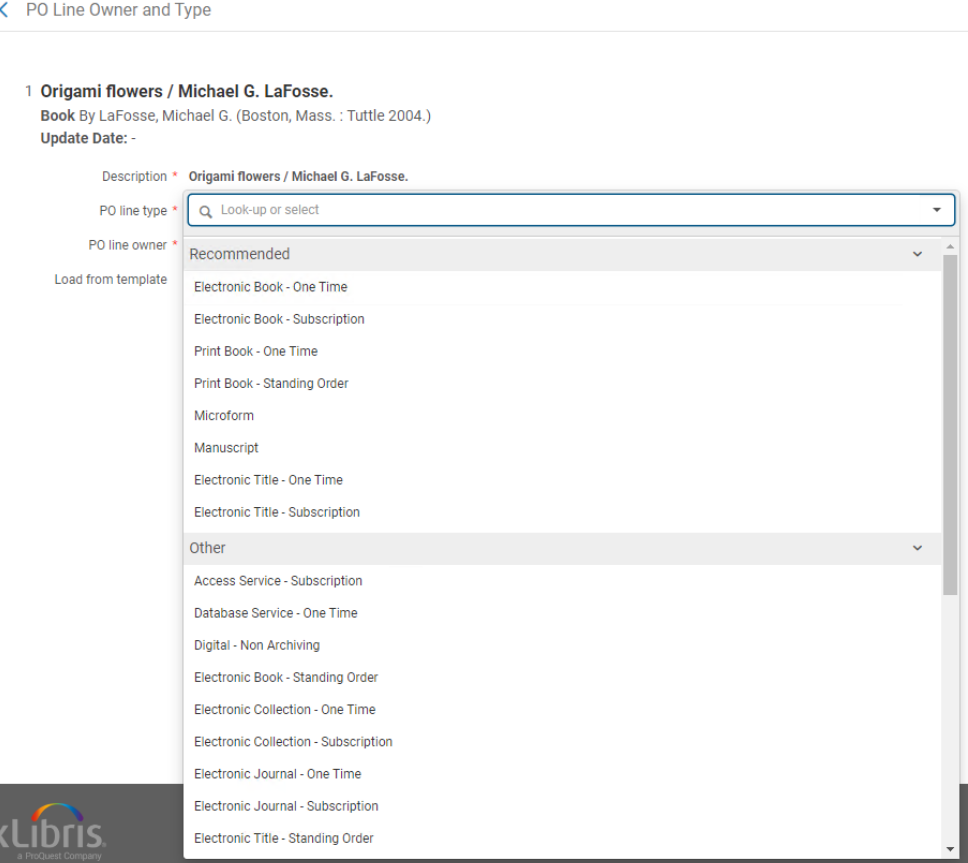Choose Electronic Journal - One Time
Screen dimensions: 968x863
562,773
